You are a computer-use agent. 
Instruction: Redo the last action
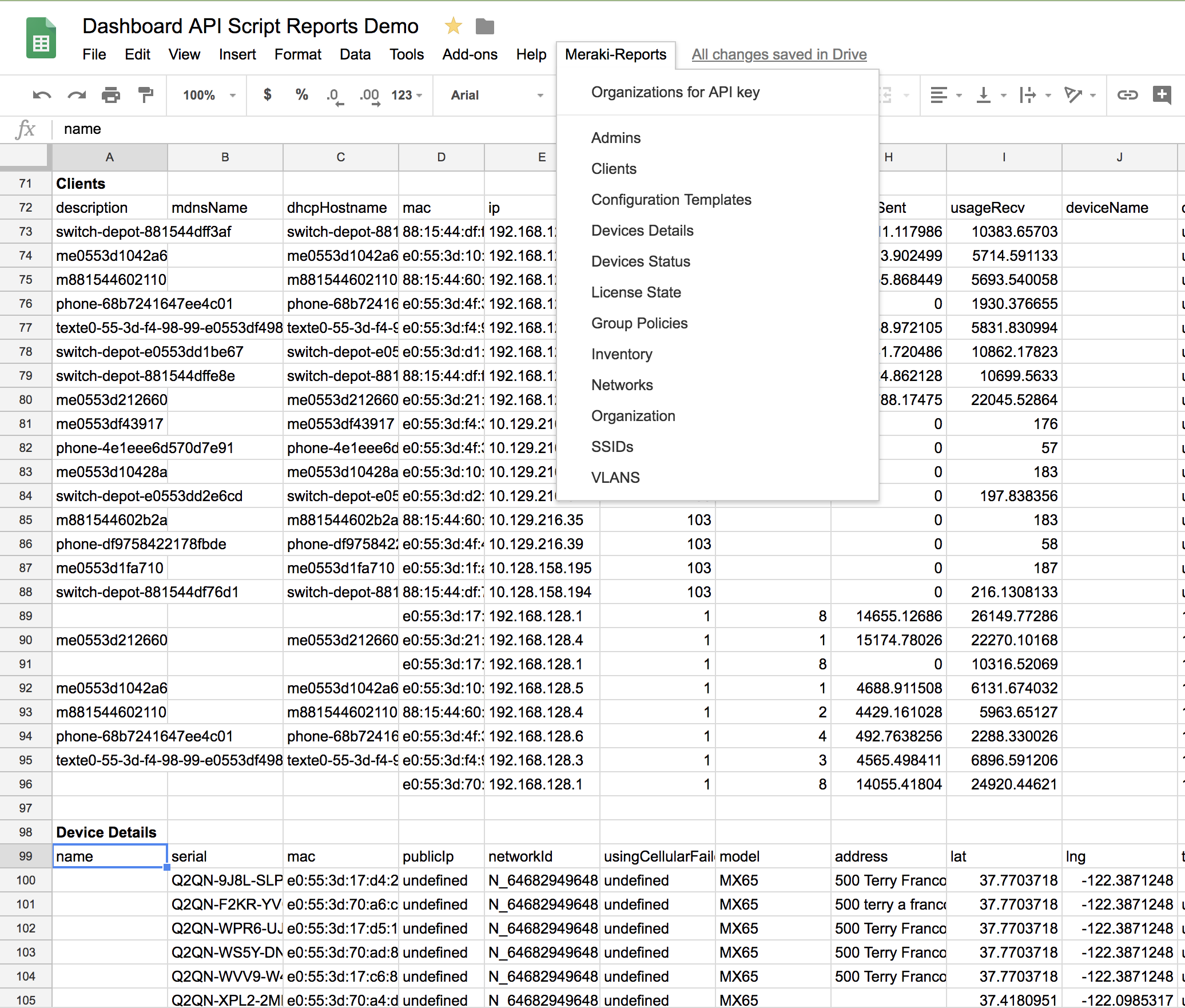(75, 95)
